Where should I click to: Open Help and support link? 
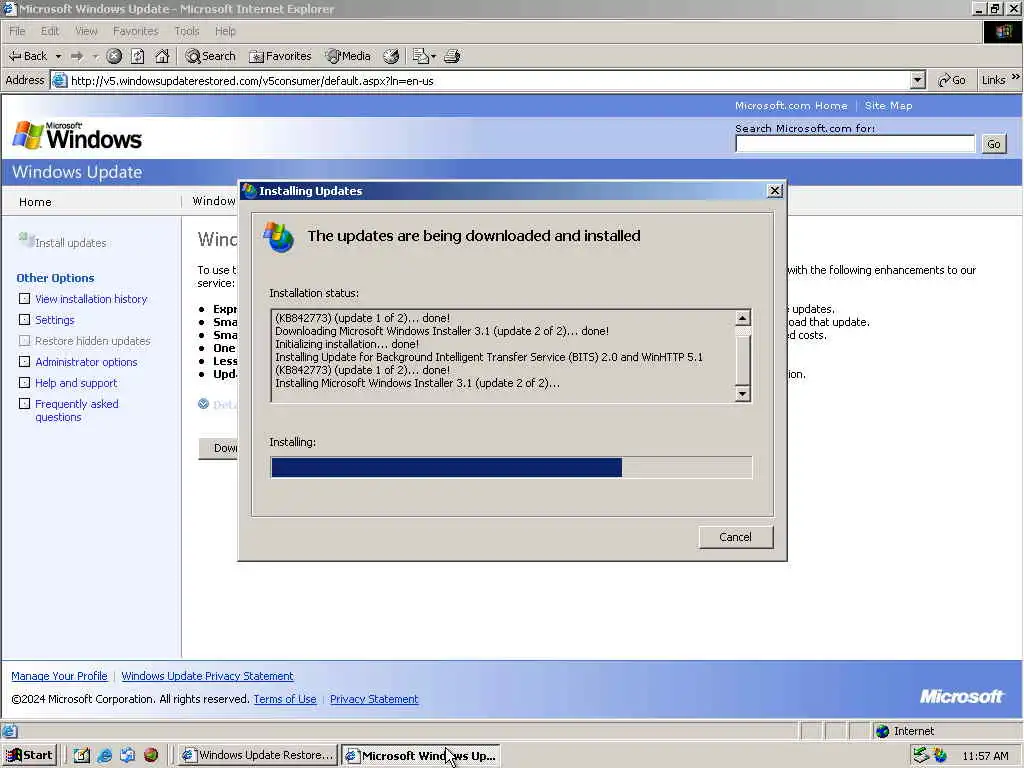pyautogui.click(x=76, y=383)
